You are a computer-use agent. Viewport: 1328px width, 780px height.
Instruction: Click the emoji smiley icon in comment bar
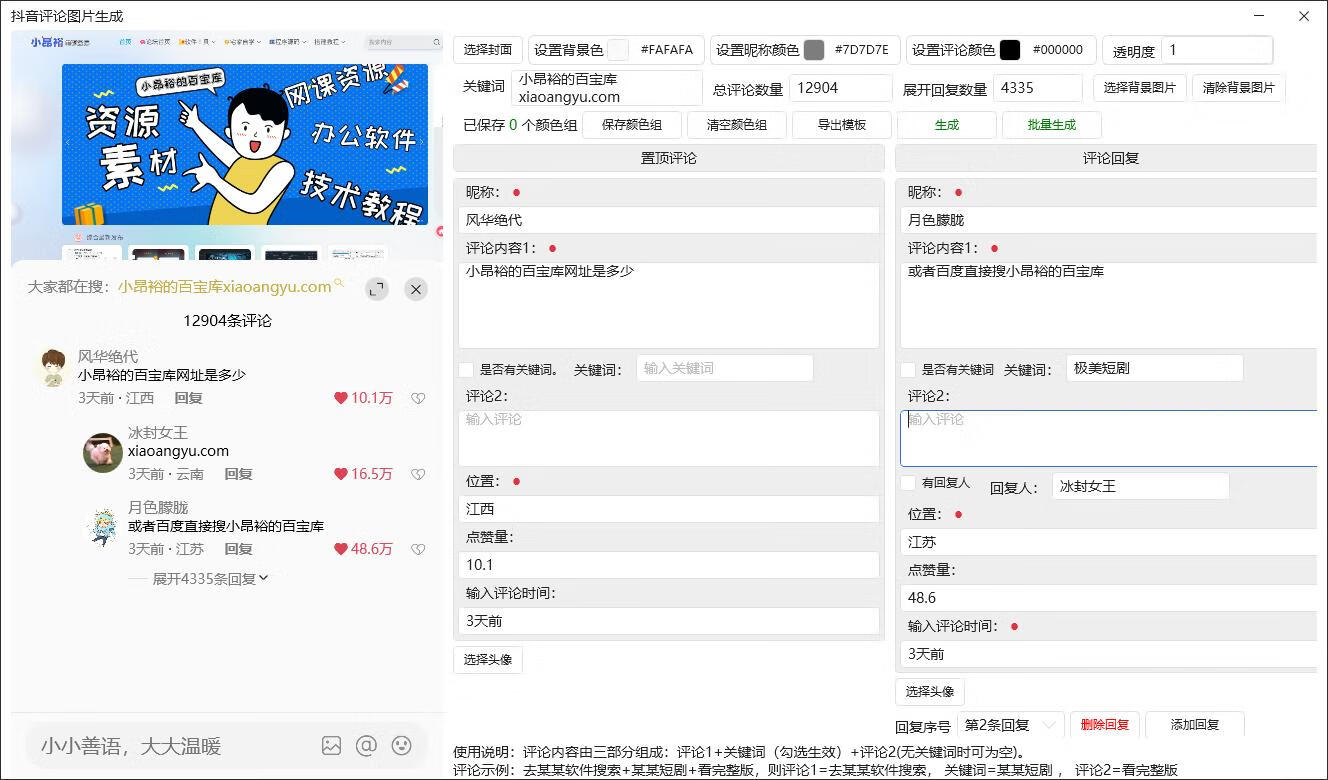click(402, 746)
